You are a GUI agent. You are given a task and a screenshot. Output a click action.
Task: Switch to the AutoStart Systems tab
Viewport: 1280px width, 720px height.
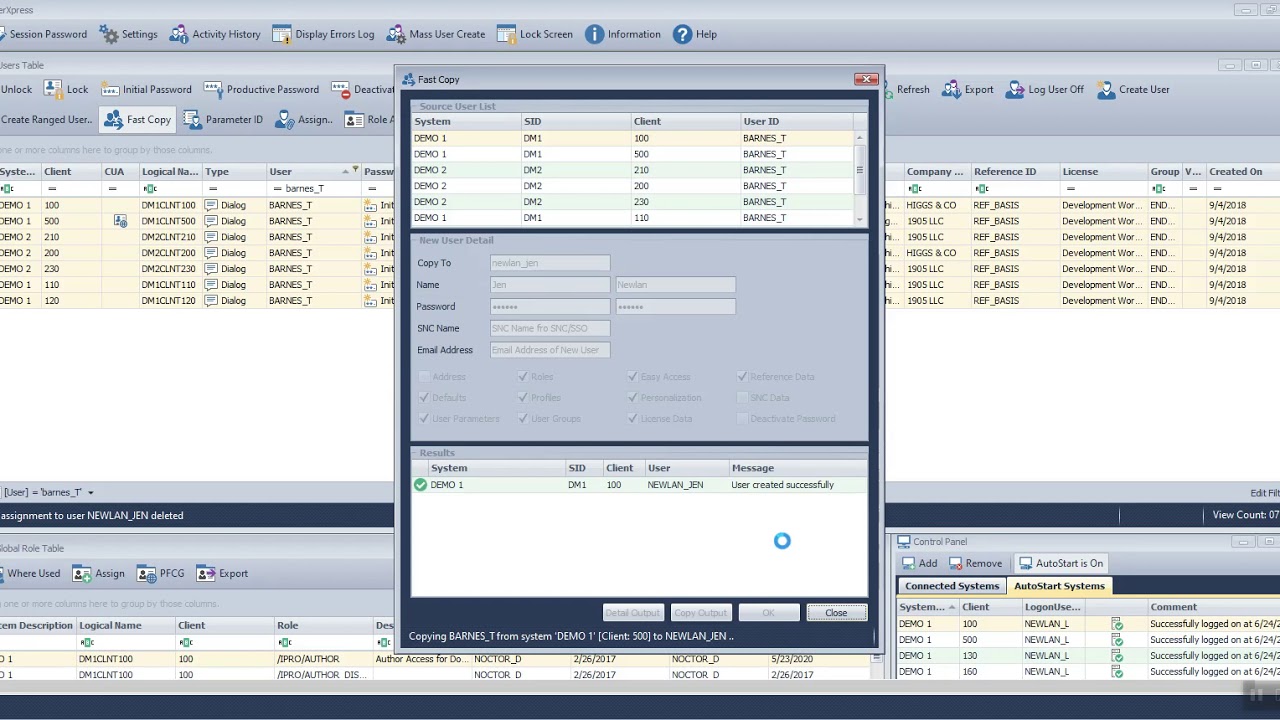click(x=1059, y=586)
